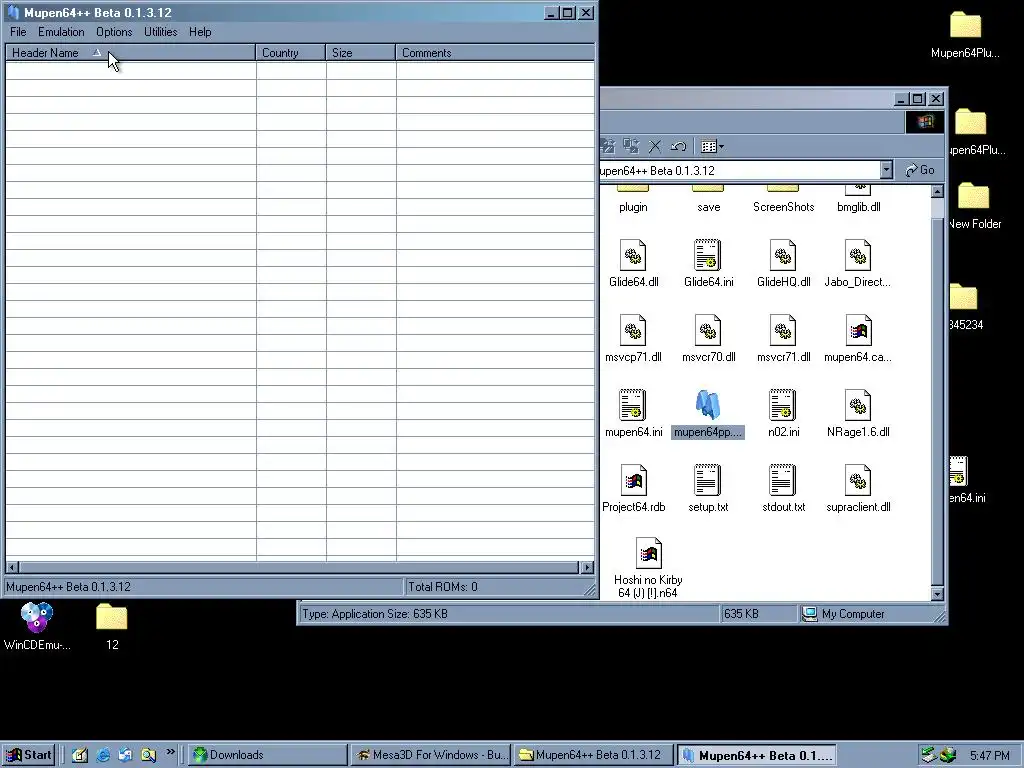Click into the explorer address field

coord(739,170)
